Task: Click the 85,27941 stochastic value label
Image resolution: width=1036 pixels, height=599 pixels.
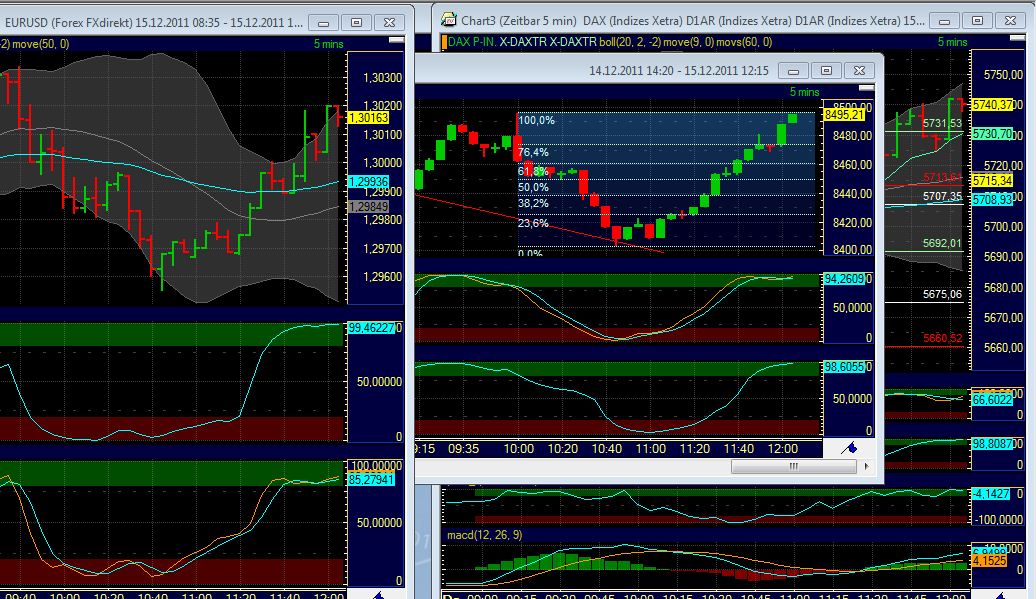Action: [x=371, y=479]
